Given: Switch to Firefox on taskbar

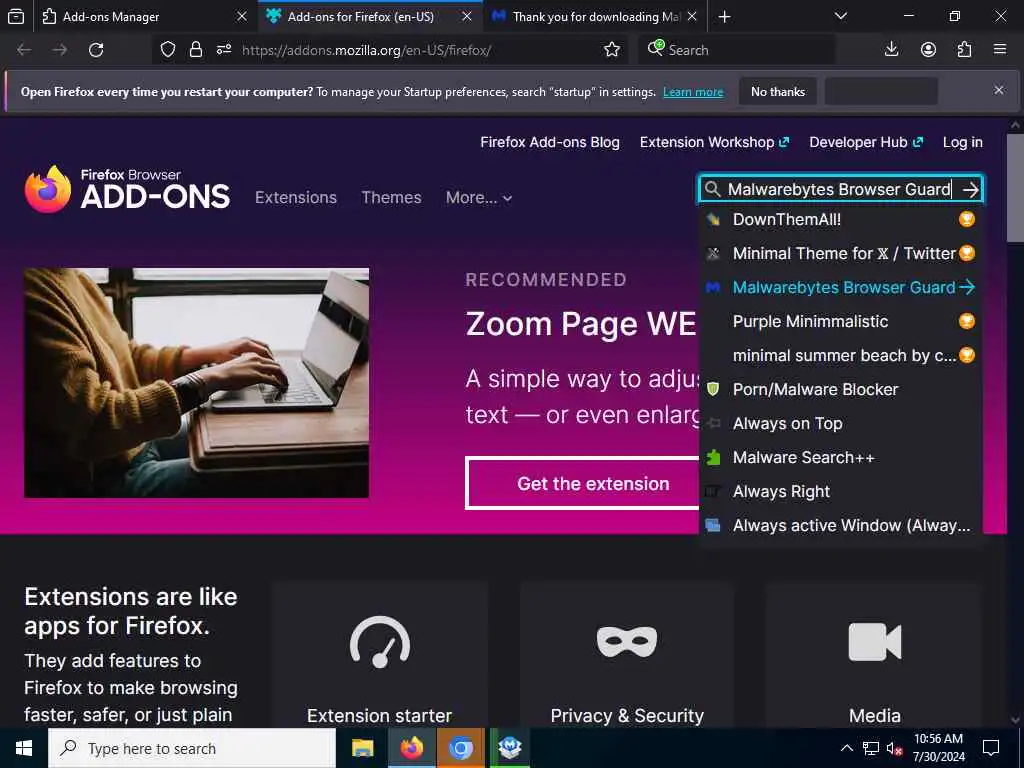Looking at the screenshot, I should (411, 748).
